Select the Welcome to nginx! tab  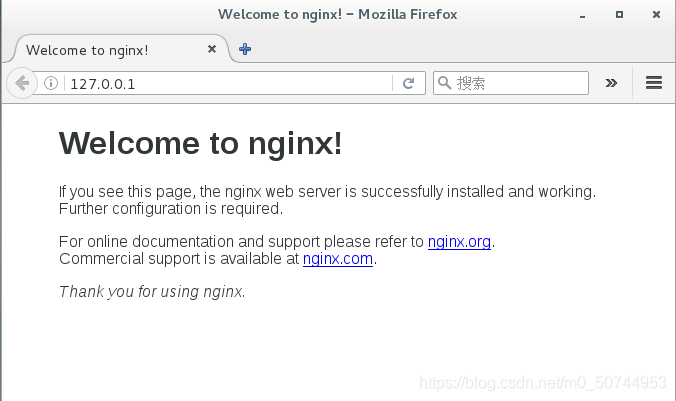122,49
